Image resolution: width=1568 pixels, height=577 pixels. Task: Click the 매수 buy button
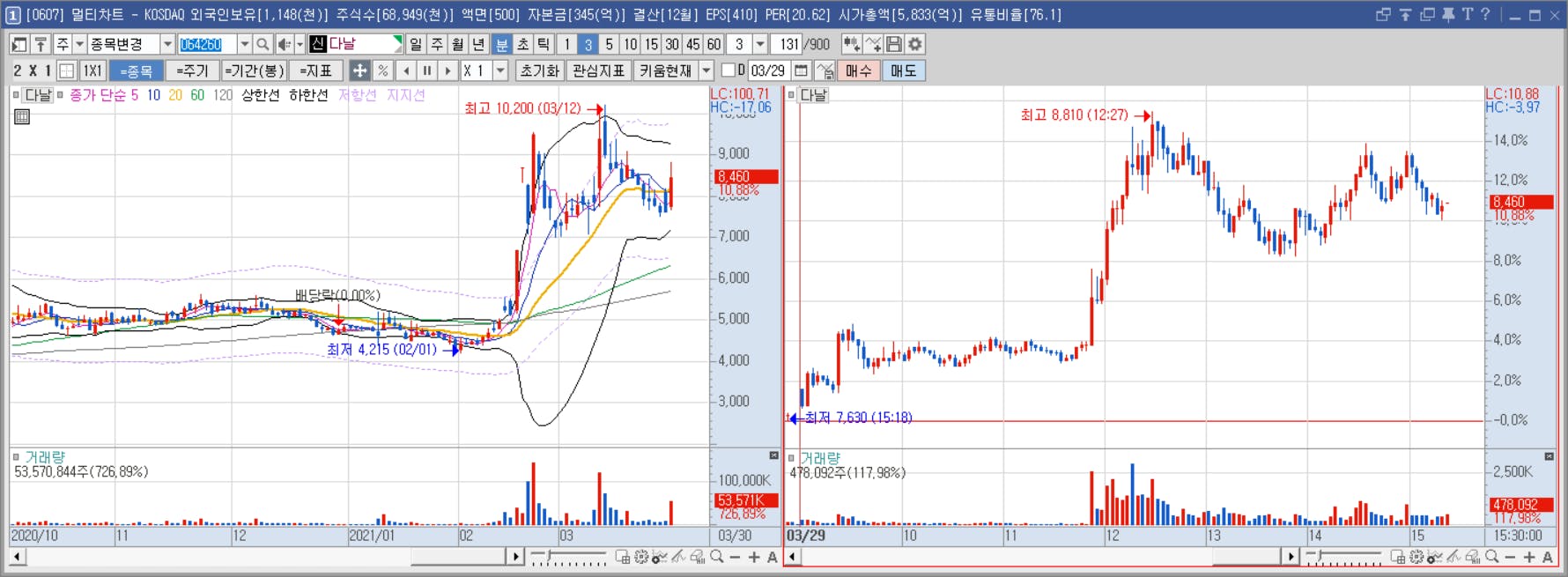[x=859, y=70]
